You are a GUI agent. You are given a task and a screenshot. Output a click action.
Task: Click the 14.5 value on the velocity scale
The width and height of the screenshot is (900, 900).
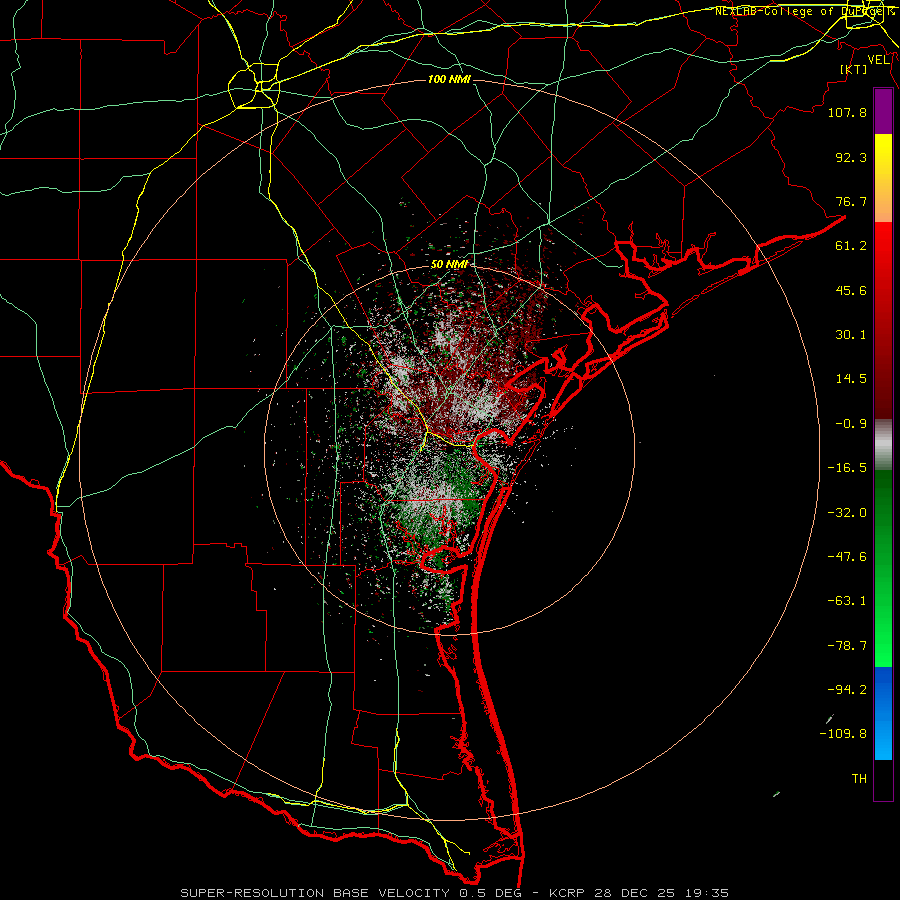[x=851, y=379]
